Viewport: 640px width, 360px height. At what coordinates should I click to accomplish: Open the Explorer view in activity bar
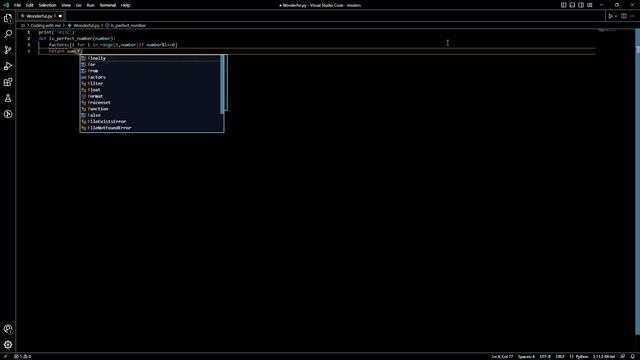pos(8,18)
